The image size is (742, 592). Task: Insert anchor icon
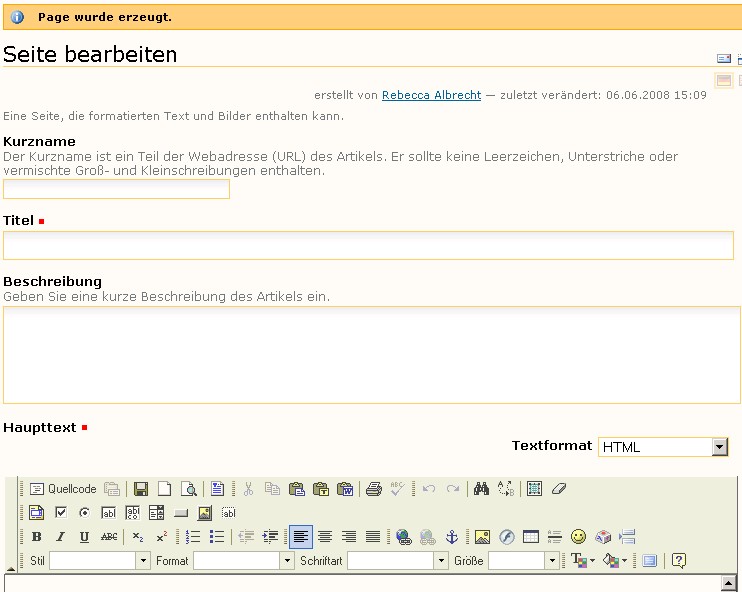coord(452,537)
